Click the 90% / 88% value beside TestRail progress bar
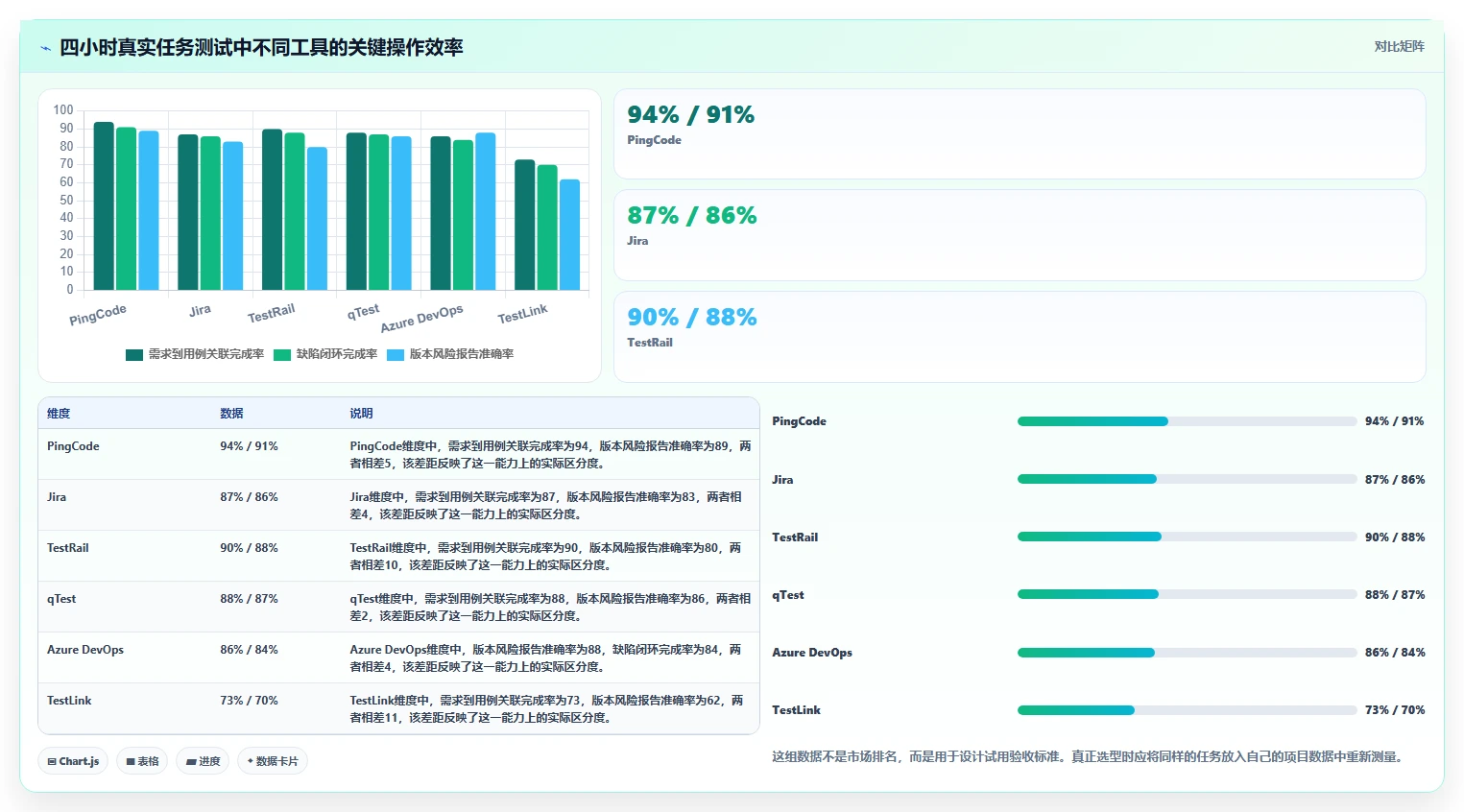The image size is (1464, 812). tap(1395, 537)
